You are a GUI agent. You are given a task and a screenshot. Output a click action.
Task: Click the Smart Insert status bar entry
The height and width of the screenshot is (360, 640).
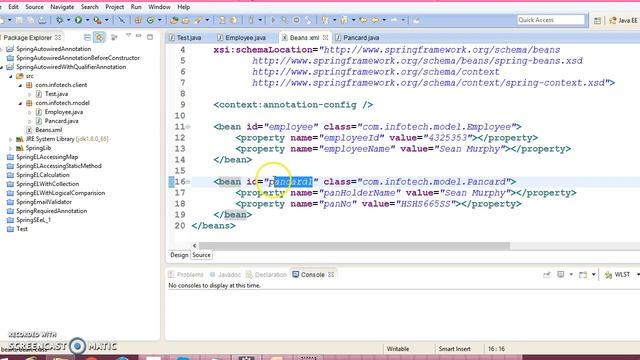454,349
